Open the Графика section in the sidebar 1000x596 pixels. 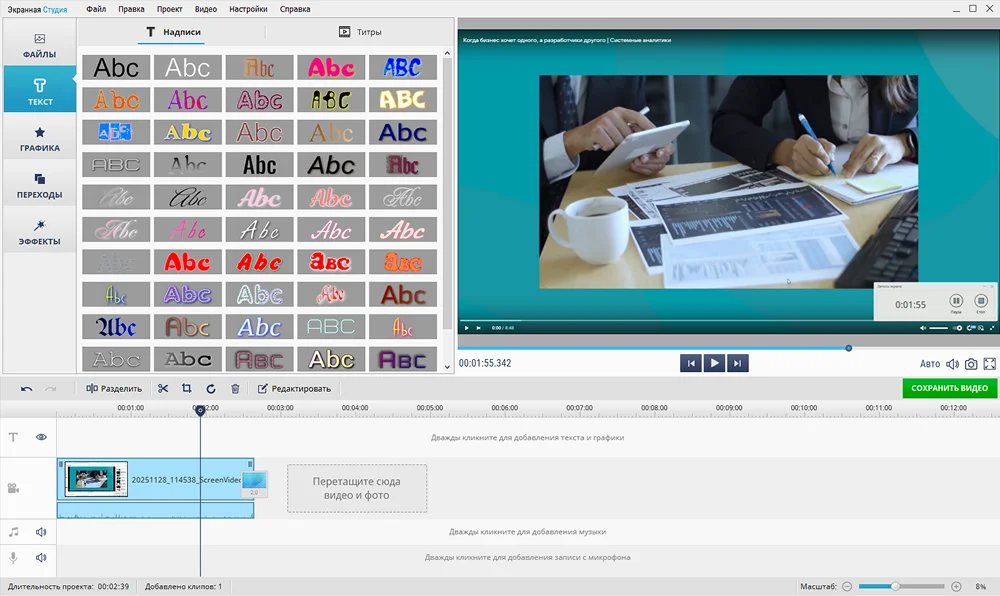tap(40, 138)
